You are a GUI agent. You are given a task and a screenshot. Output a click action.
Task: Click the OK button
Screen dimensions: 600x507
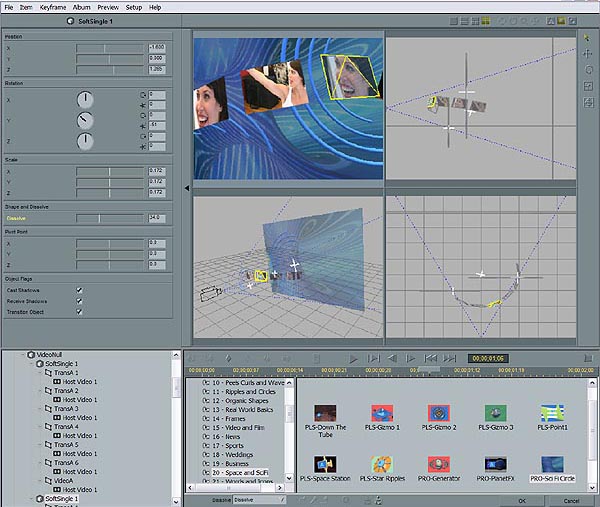pyautogui.click(x=522, y=500)
